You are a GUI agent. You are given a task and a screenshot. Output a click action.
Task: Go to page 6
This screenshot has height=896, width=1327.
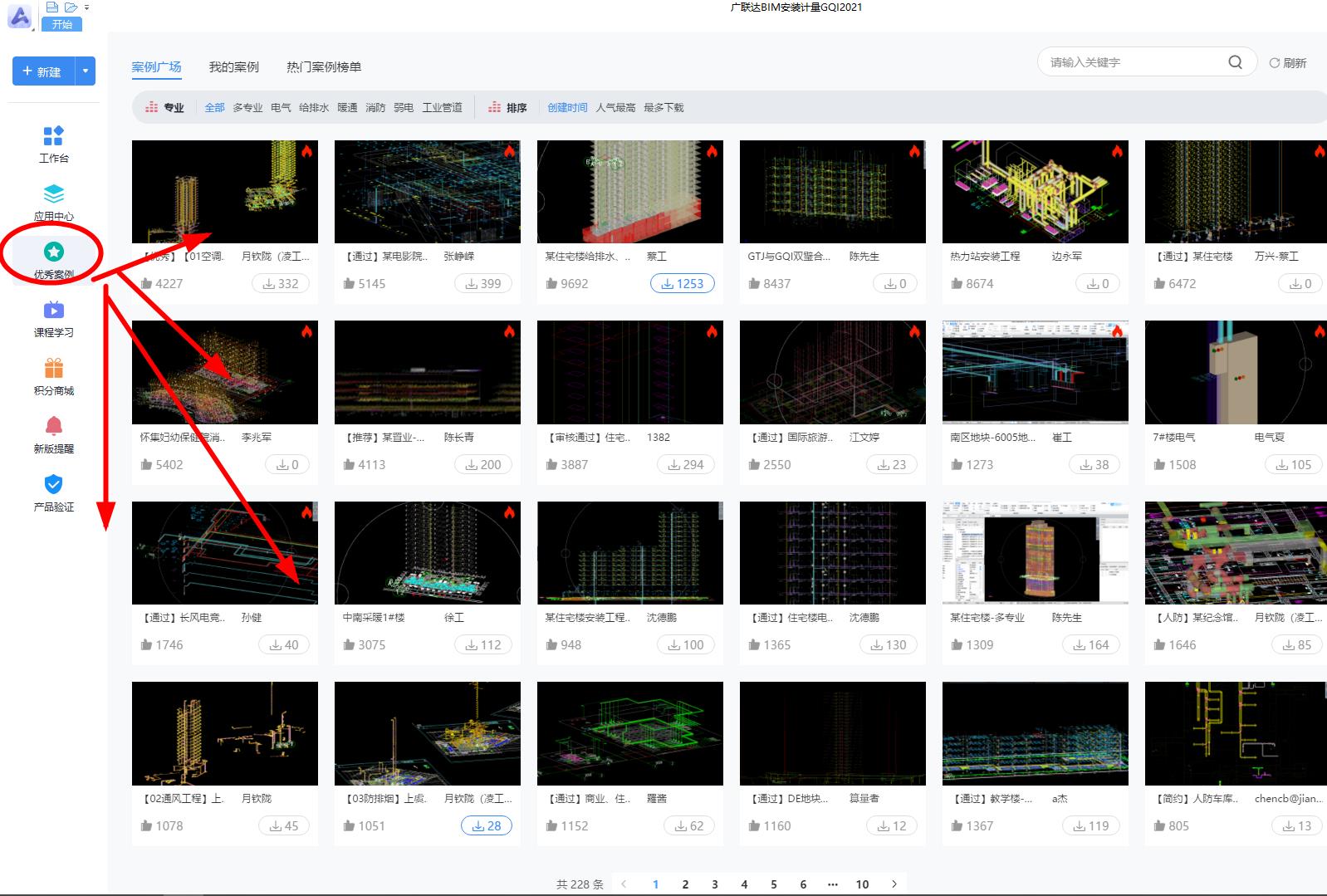pyautogui.click(x=803, y=884)
